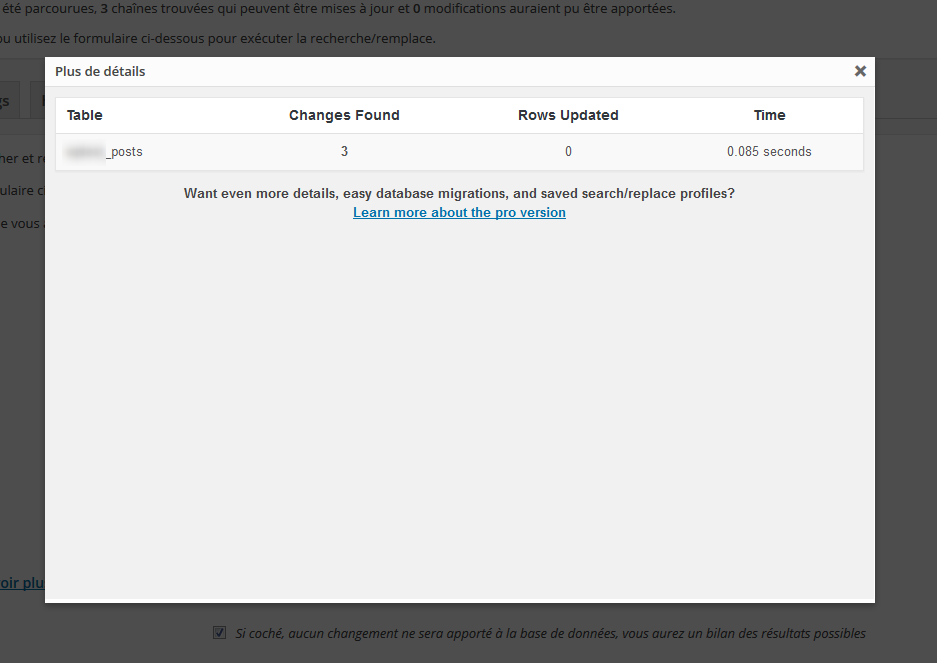Select the Rows Updated column header
This screenshot has height=663, width=937.
coord(568,115)
